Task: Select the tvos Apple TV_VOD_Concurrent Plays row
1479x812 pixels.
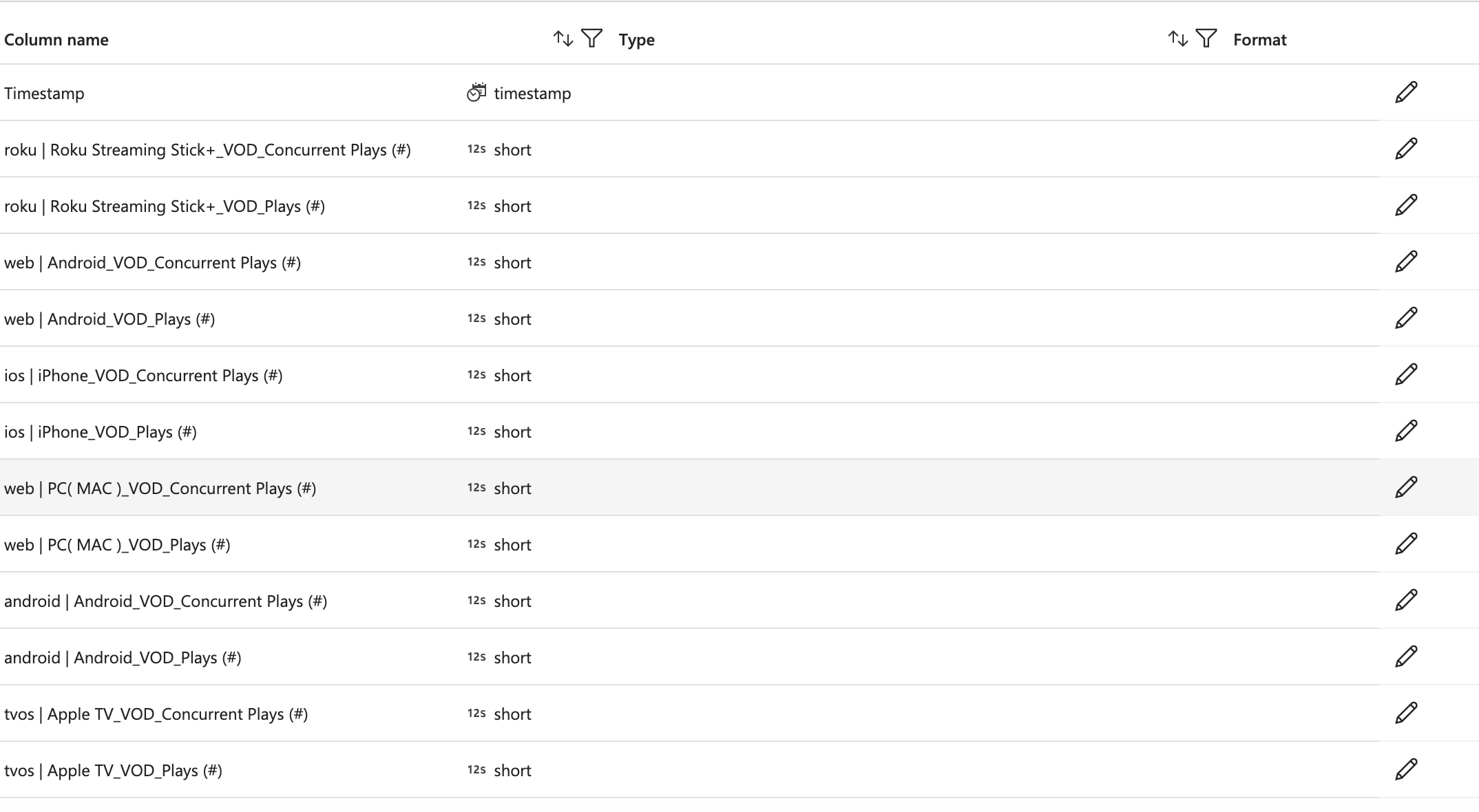Action: click(689, 713)
